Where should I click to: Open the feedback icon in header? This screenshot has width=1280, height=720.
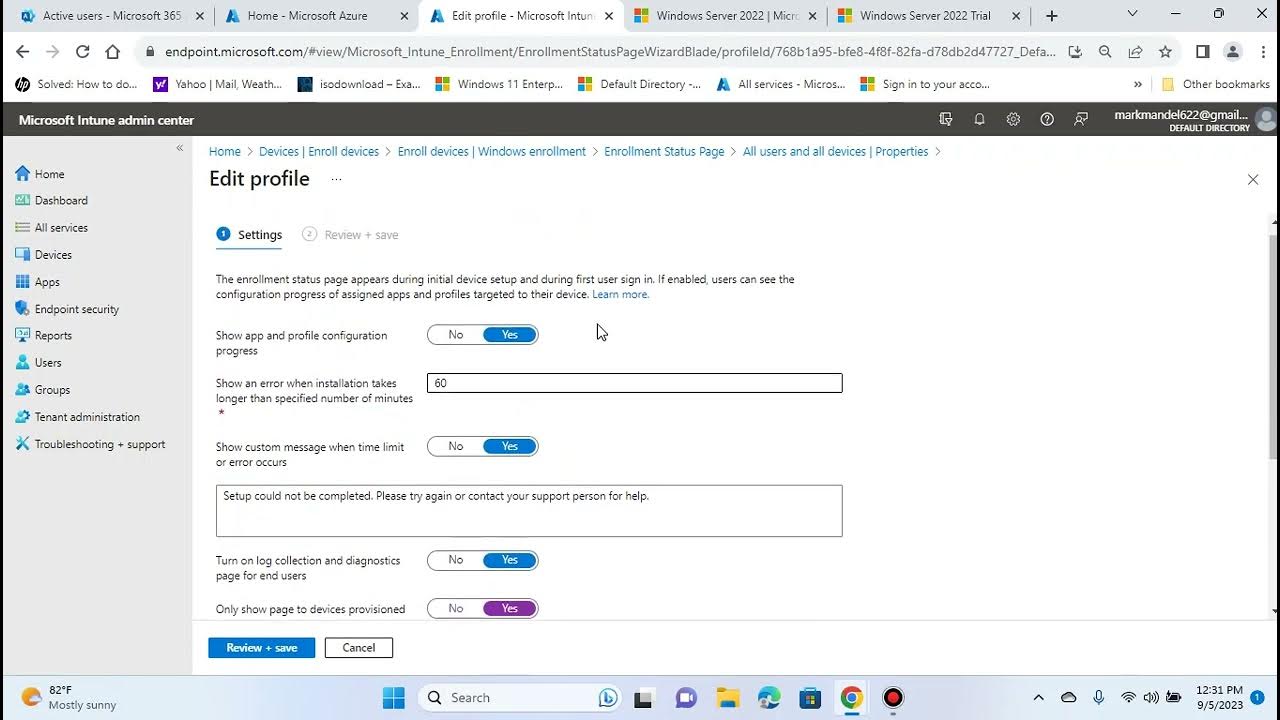[x=1081, y=119]
